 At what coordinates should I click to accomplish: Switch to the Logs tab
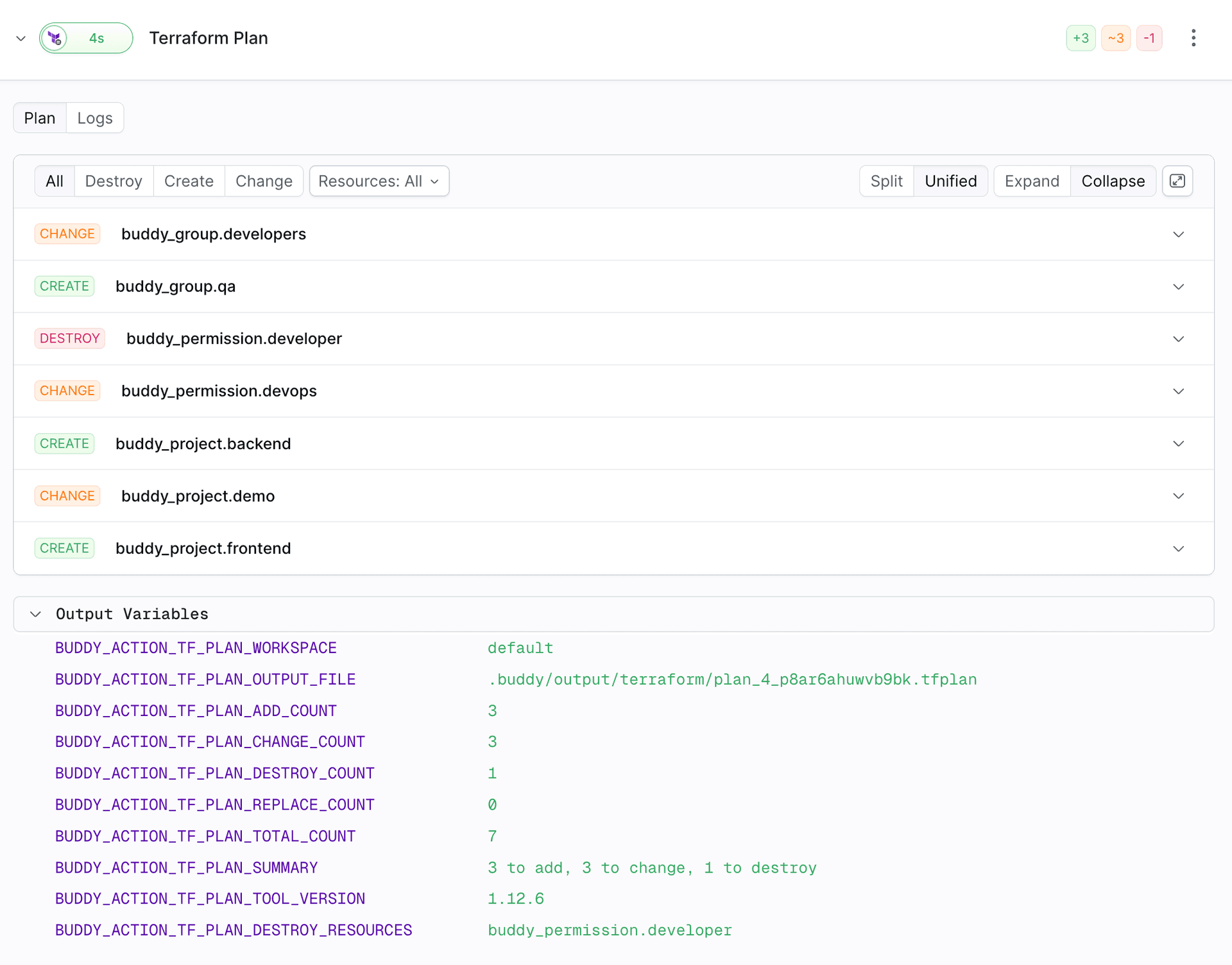tap(95, 118)
